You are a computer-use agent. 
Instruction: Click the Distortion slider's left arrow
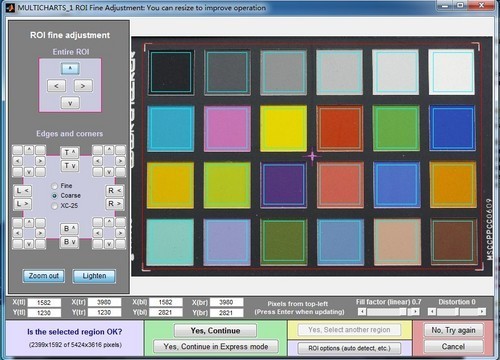click(x=432, y=312)
